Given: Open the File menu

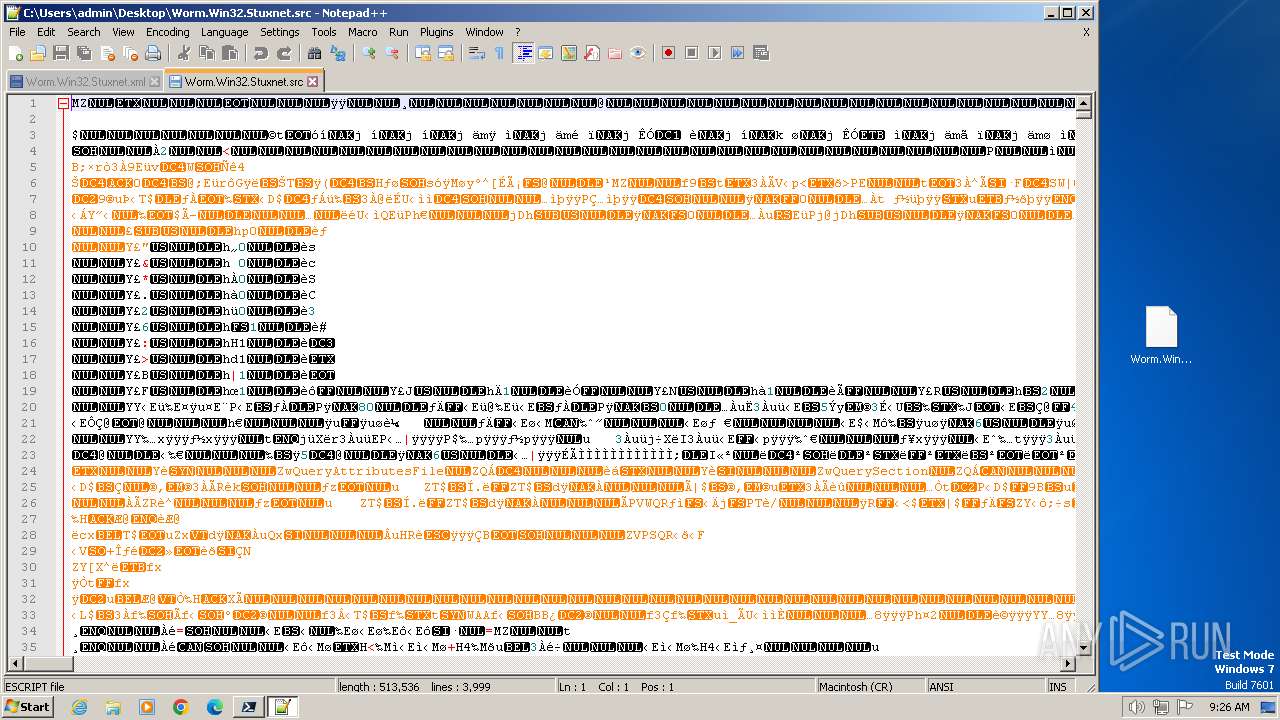Looking at the screenshot, I should coord(17,32).
